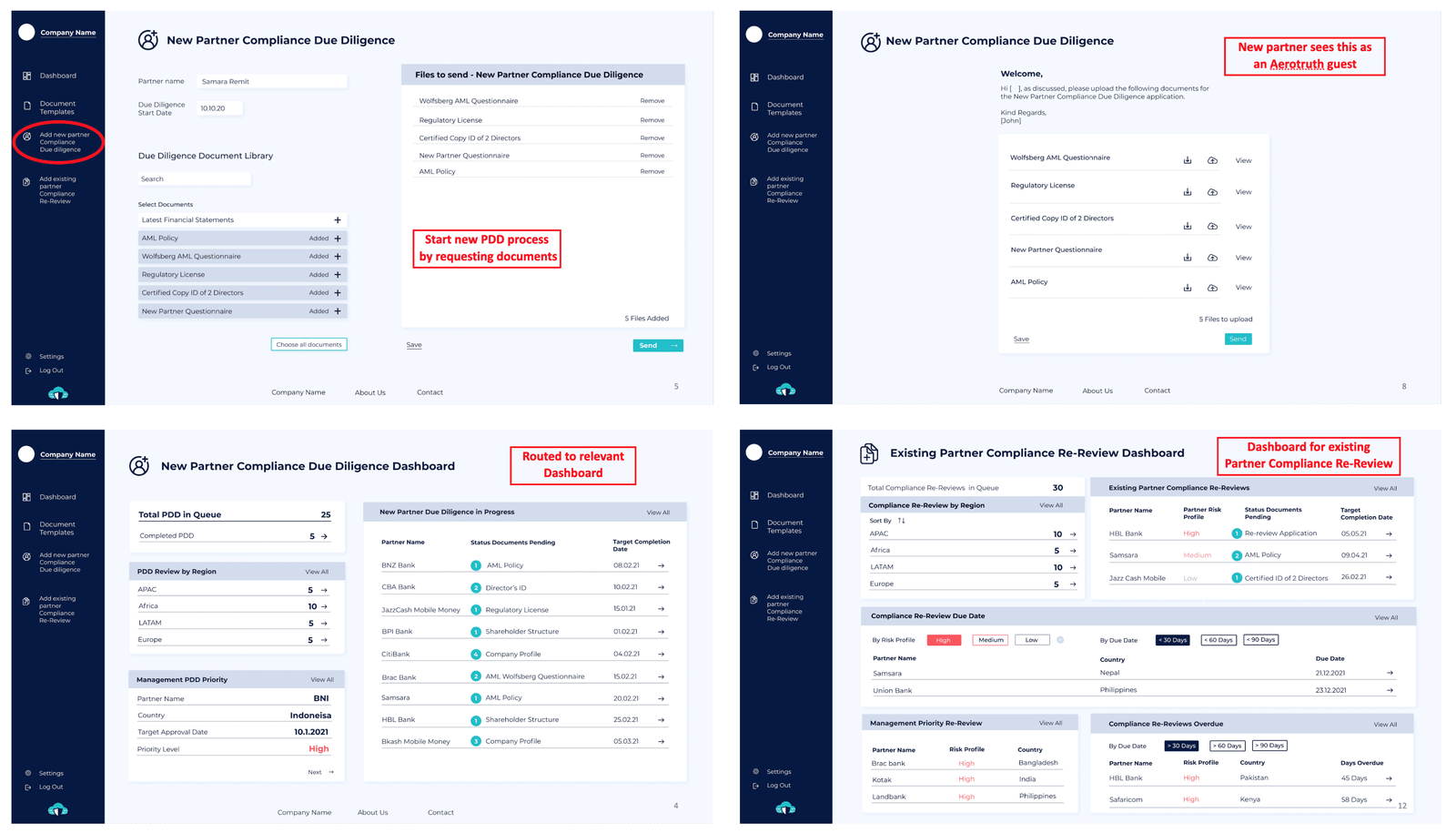The image size is (1456, 833).
Task: Click arrow icon on BNZ Bank row
Action: 661,565
